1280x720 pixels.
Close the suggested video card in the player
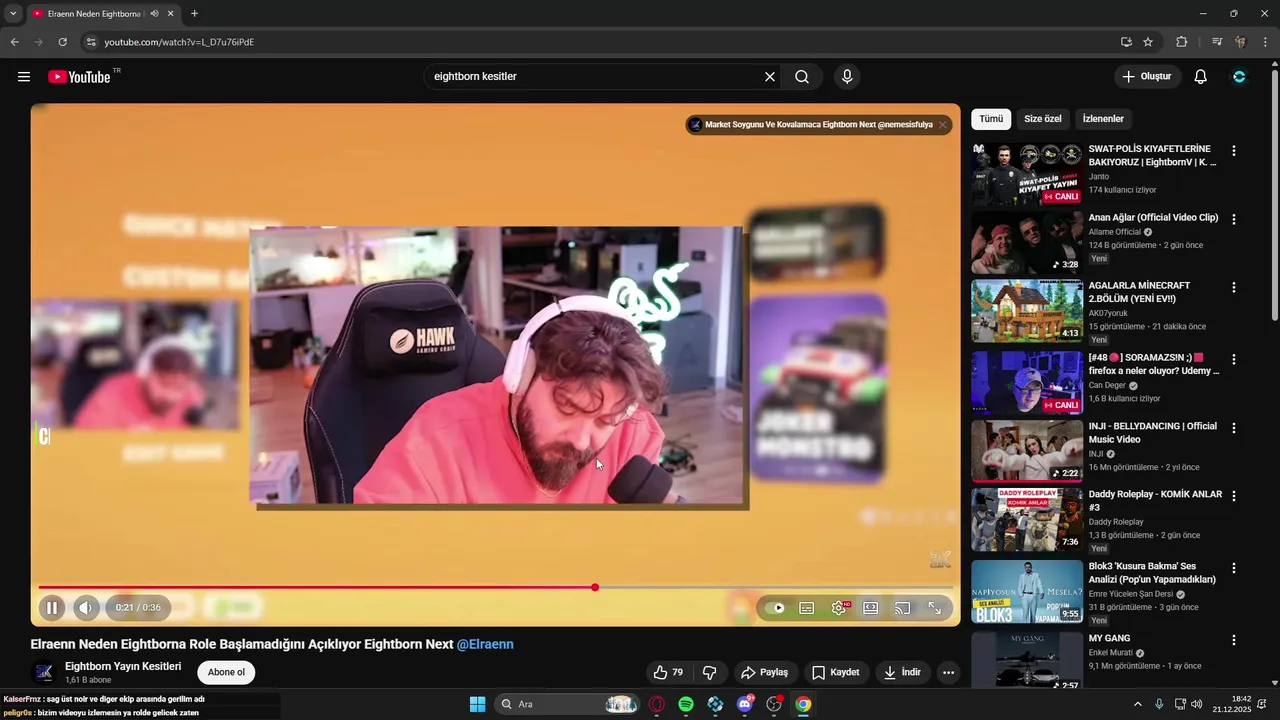tap(942, 125)
